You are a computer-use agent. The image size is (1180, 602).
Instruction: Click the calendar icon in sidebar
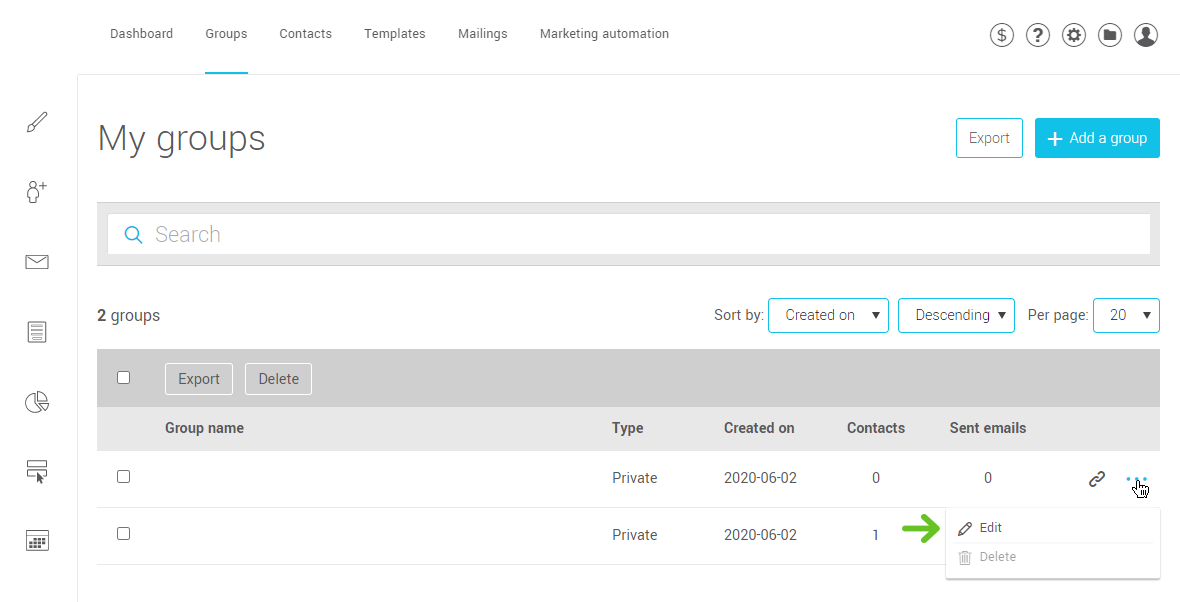point(37,541)
